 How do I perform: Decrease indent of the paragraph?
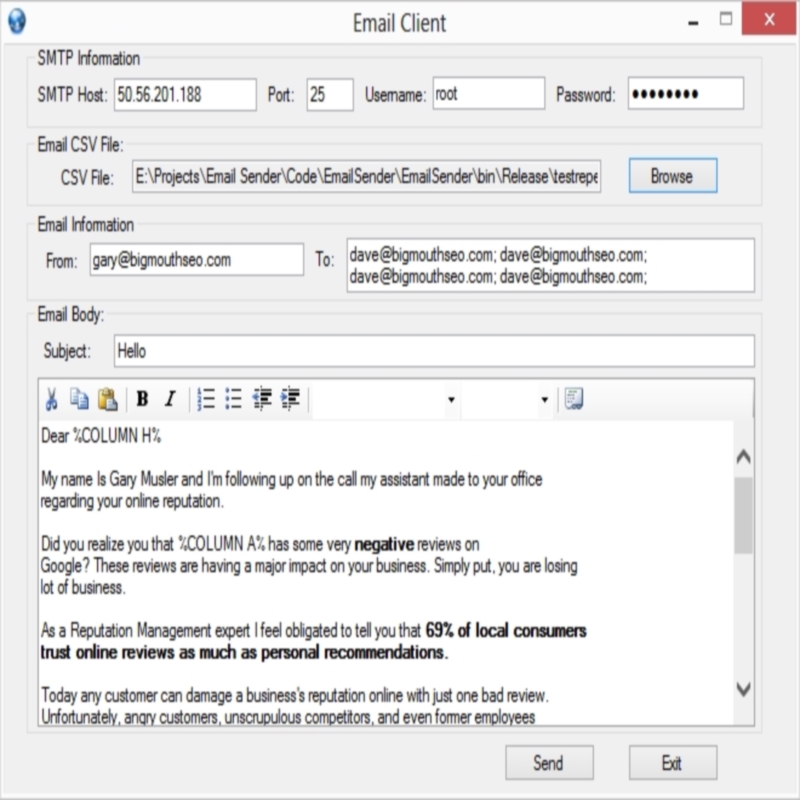pos(262,398)
